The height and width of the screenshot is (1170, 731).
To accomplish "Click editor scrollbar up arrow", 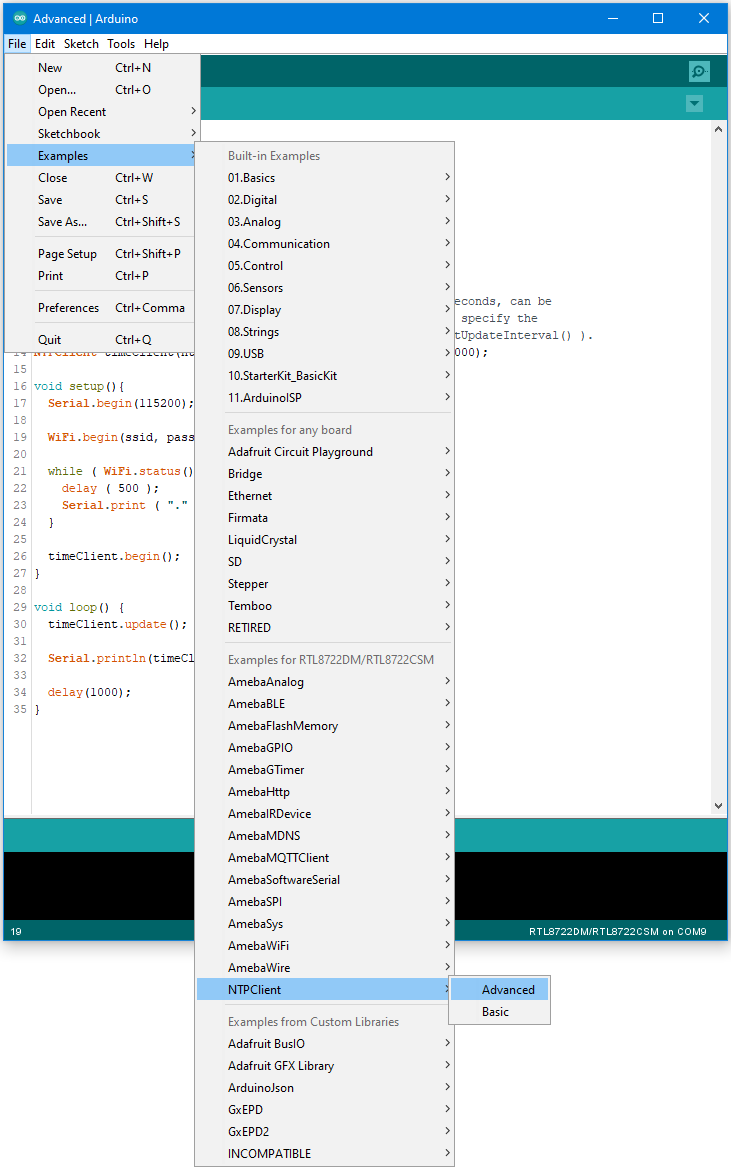I will click(718, 130).
